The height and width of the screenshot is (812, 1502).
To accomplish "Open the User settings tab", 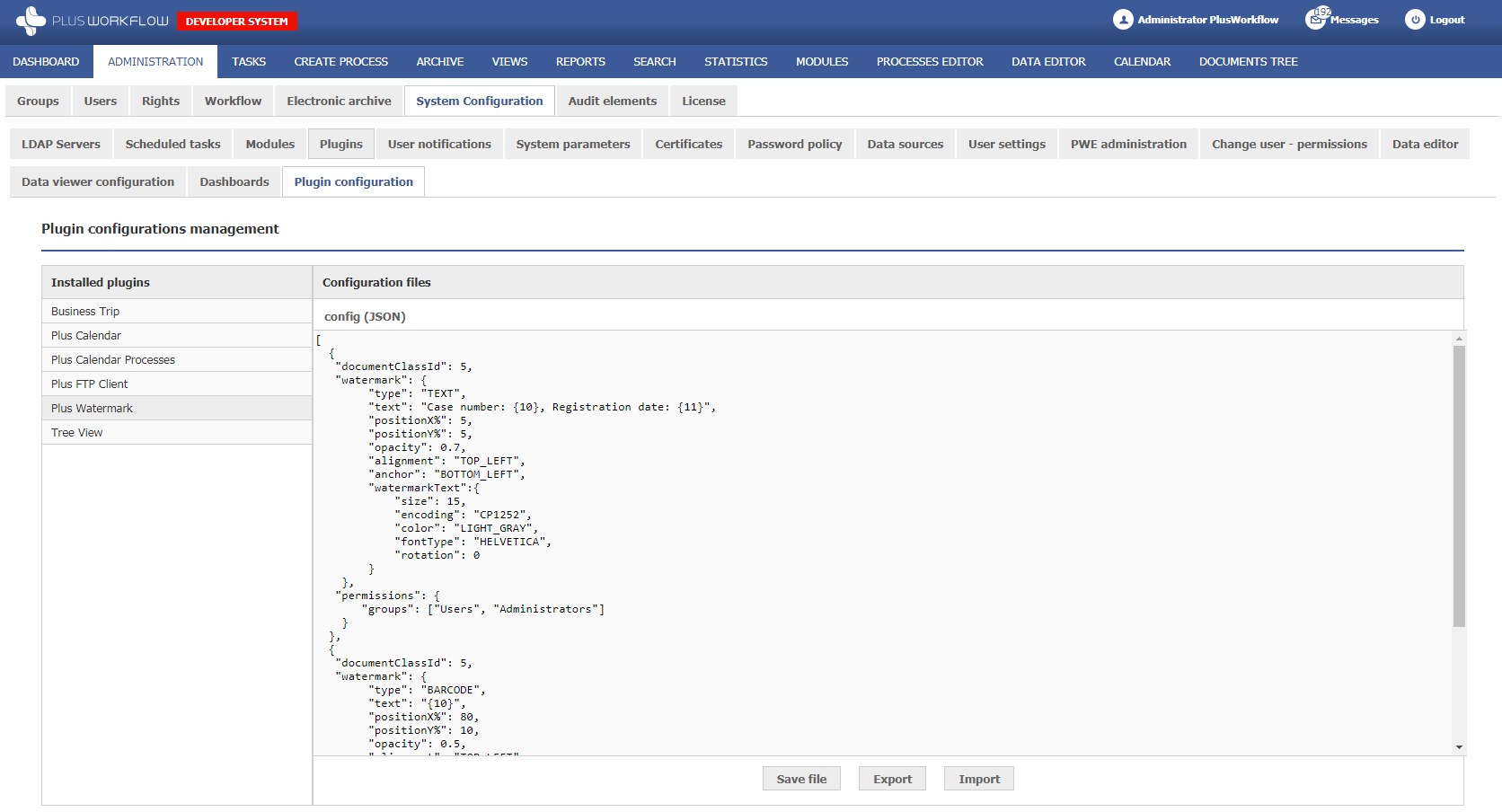I will tap(1007, 144).
